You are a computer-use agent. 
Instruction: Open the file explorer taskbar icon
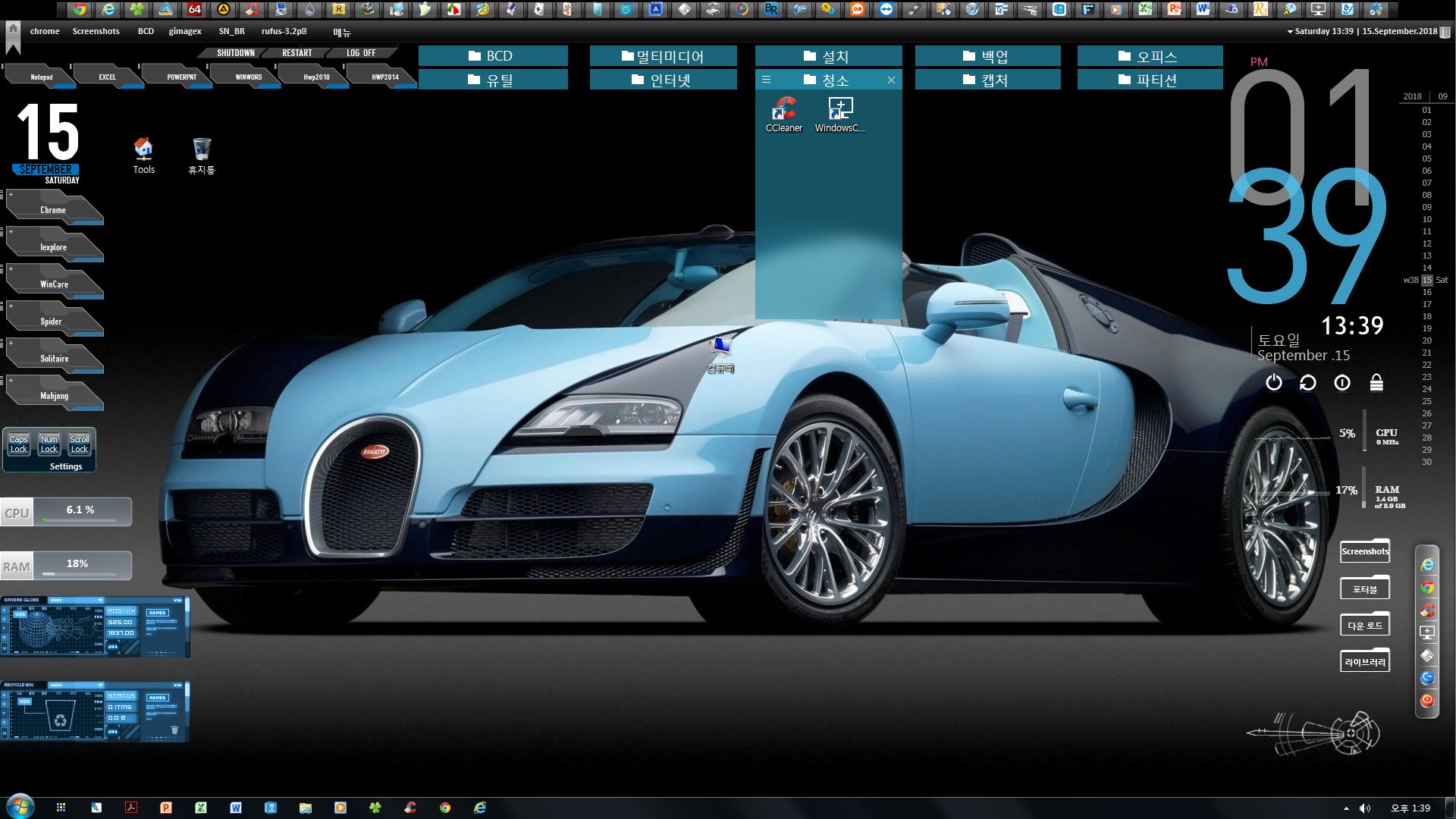[x=305, y=808]
